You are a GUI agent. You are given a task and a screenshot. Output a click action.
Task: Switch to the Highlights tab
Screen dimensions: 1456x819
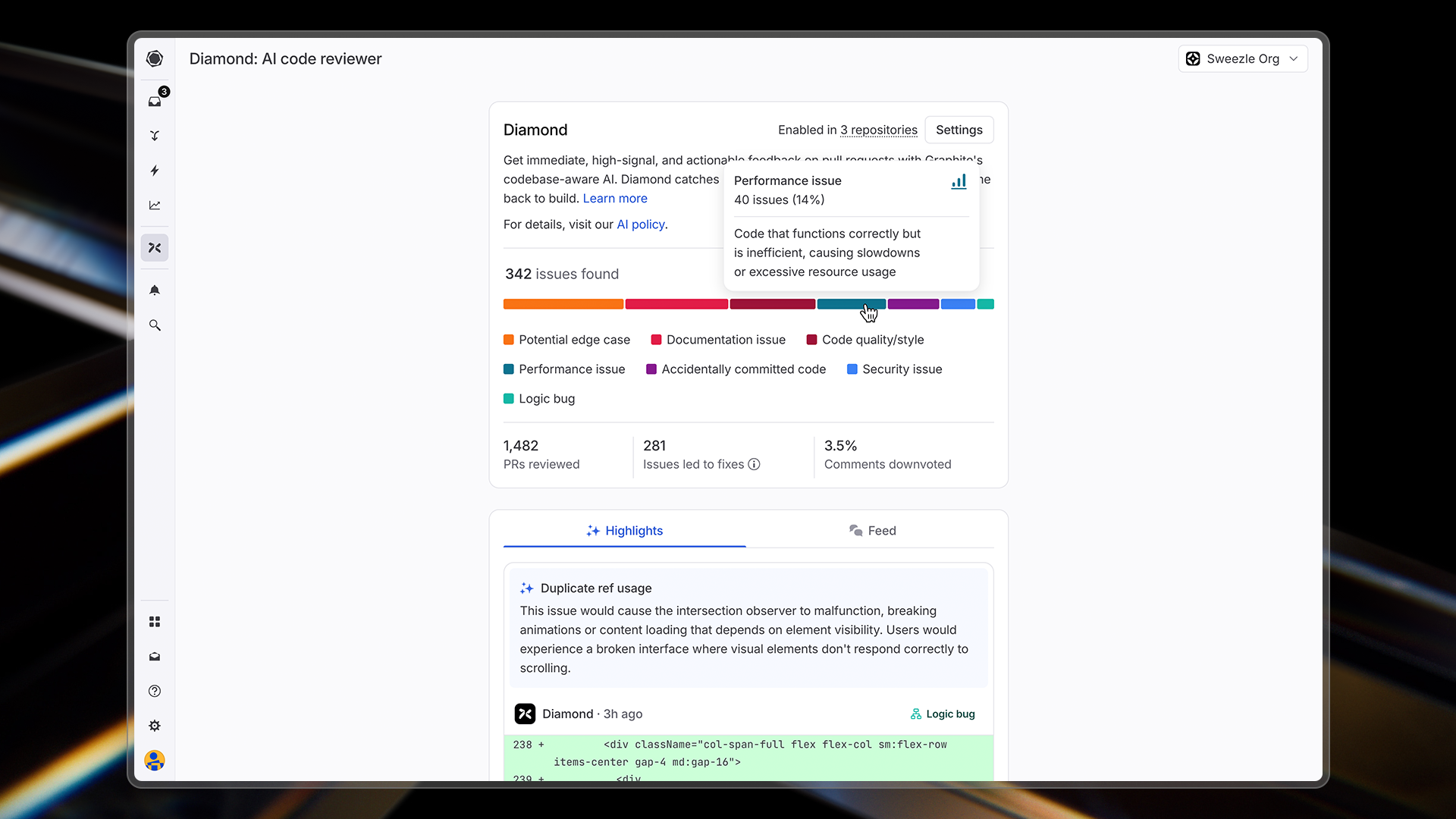click(625, 531)
